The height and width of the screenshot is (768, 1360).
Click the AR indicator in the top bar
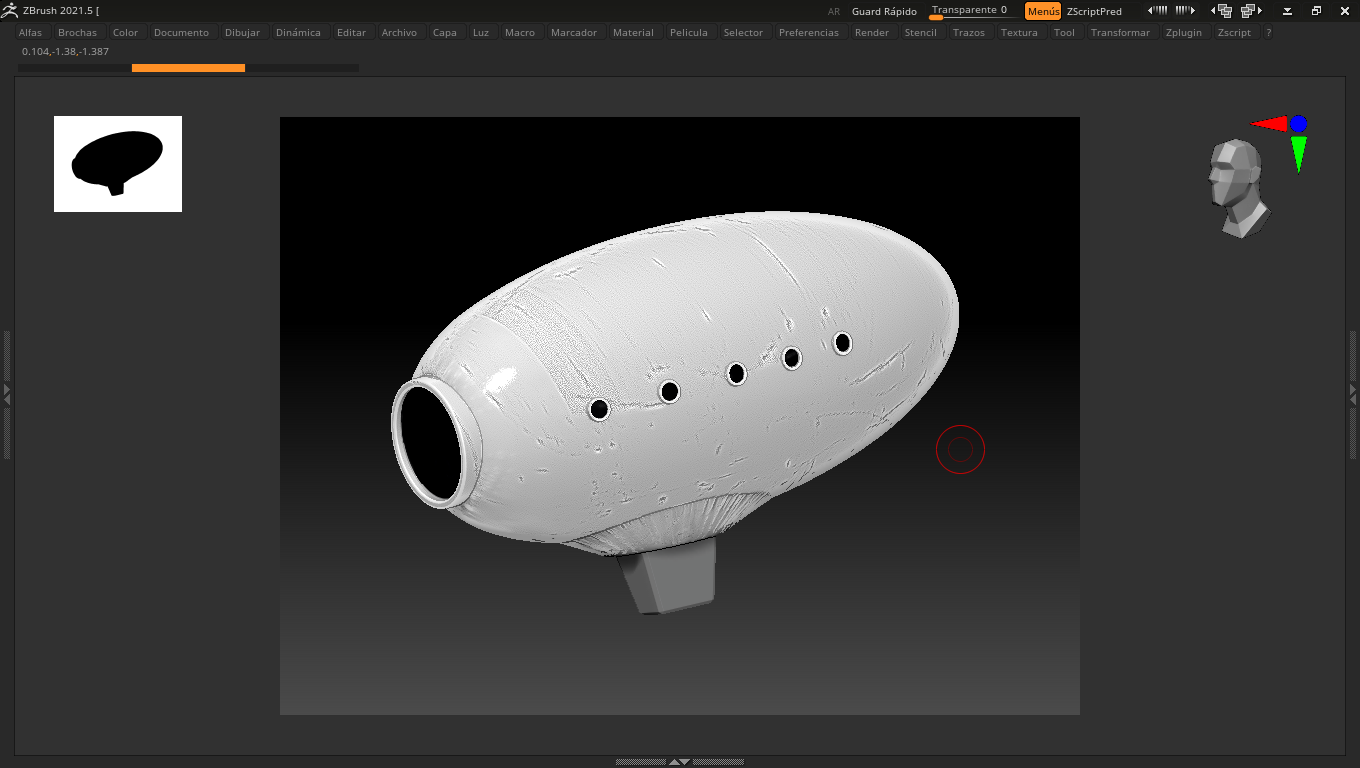click(834, 11)
